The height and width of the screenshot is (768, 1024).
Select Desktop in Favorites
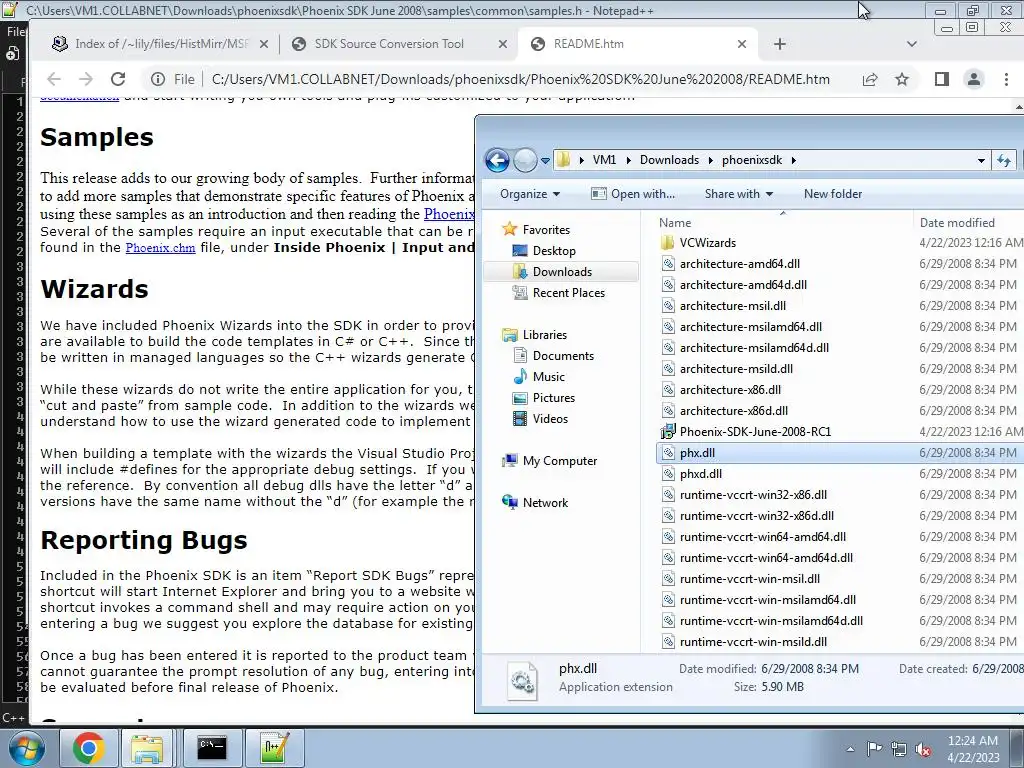coord(554,251)
